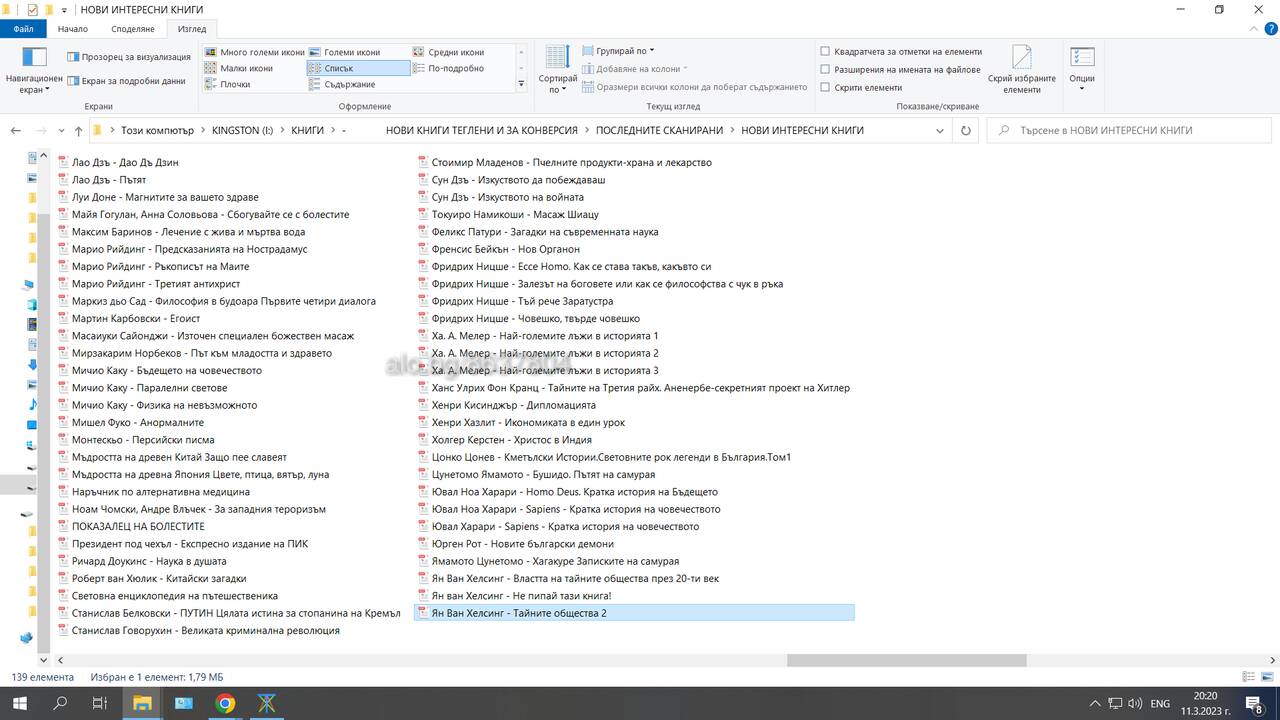Open Task View on the taskbar
The height and width of the screenshot is (720, 1280).
99,703
